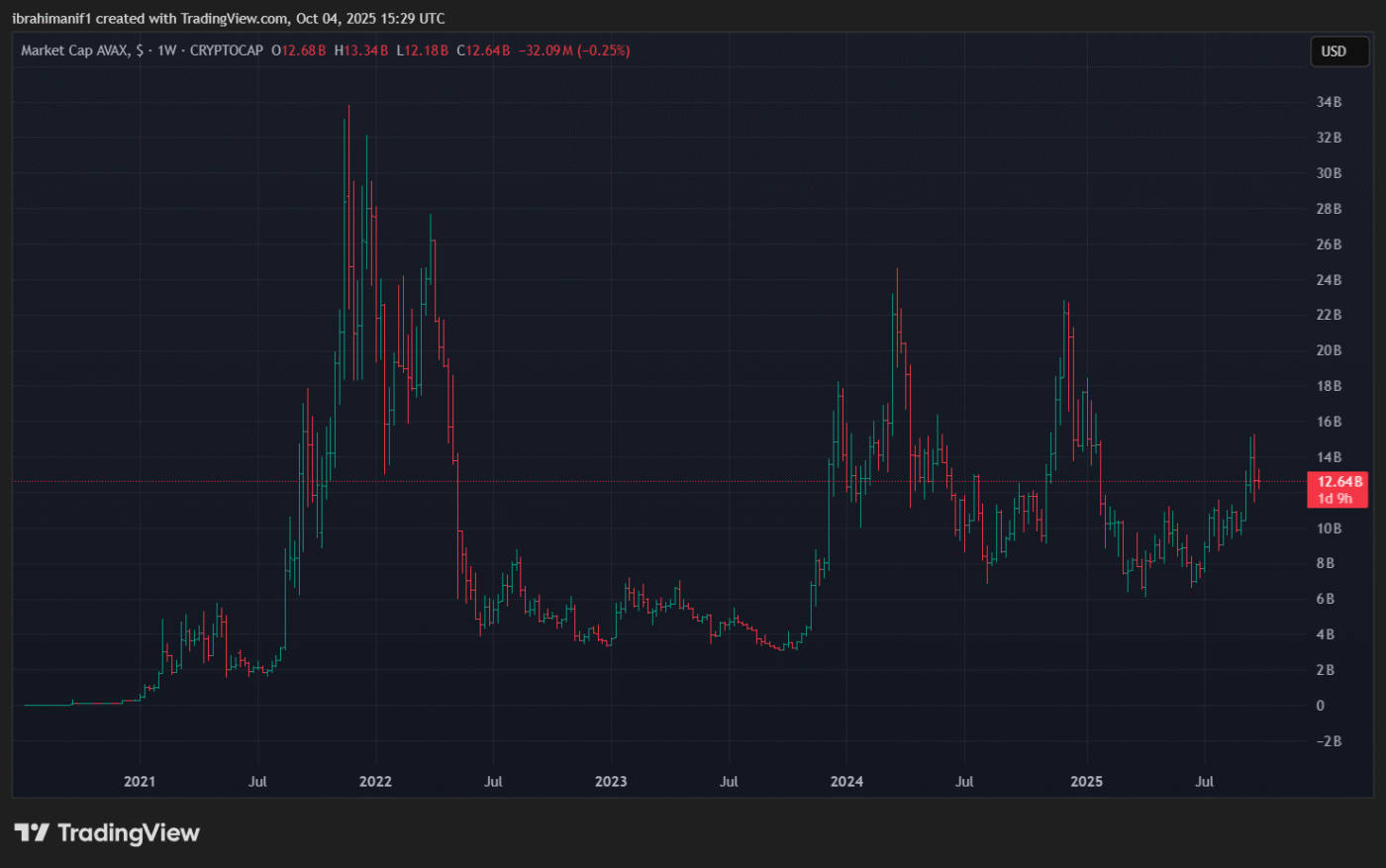Click the 34B price axis label

click(1329, 102)
